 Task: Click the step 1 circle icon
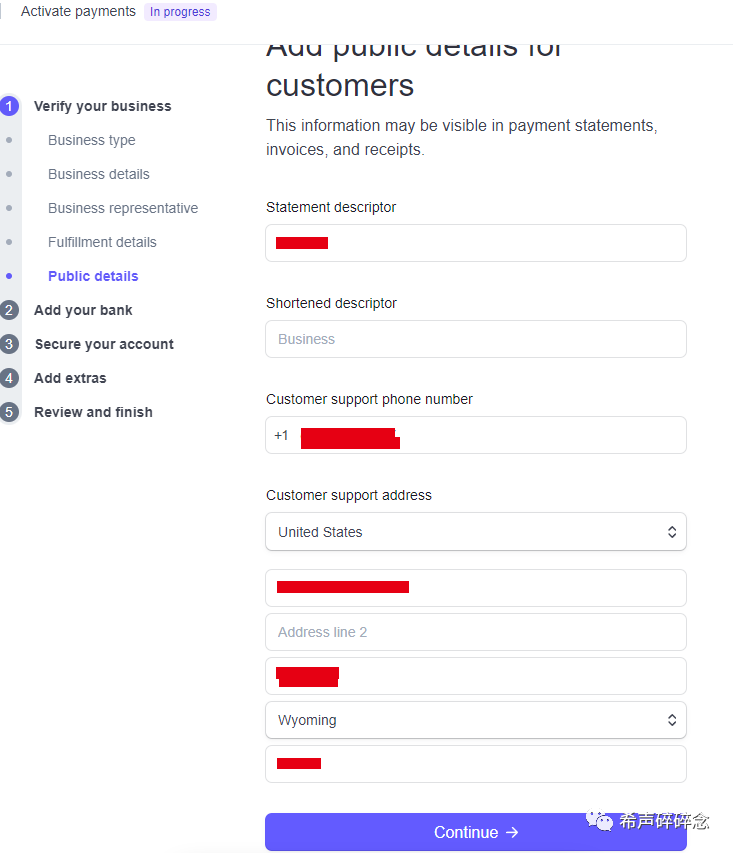[x=10, y=106]
